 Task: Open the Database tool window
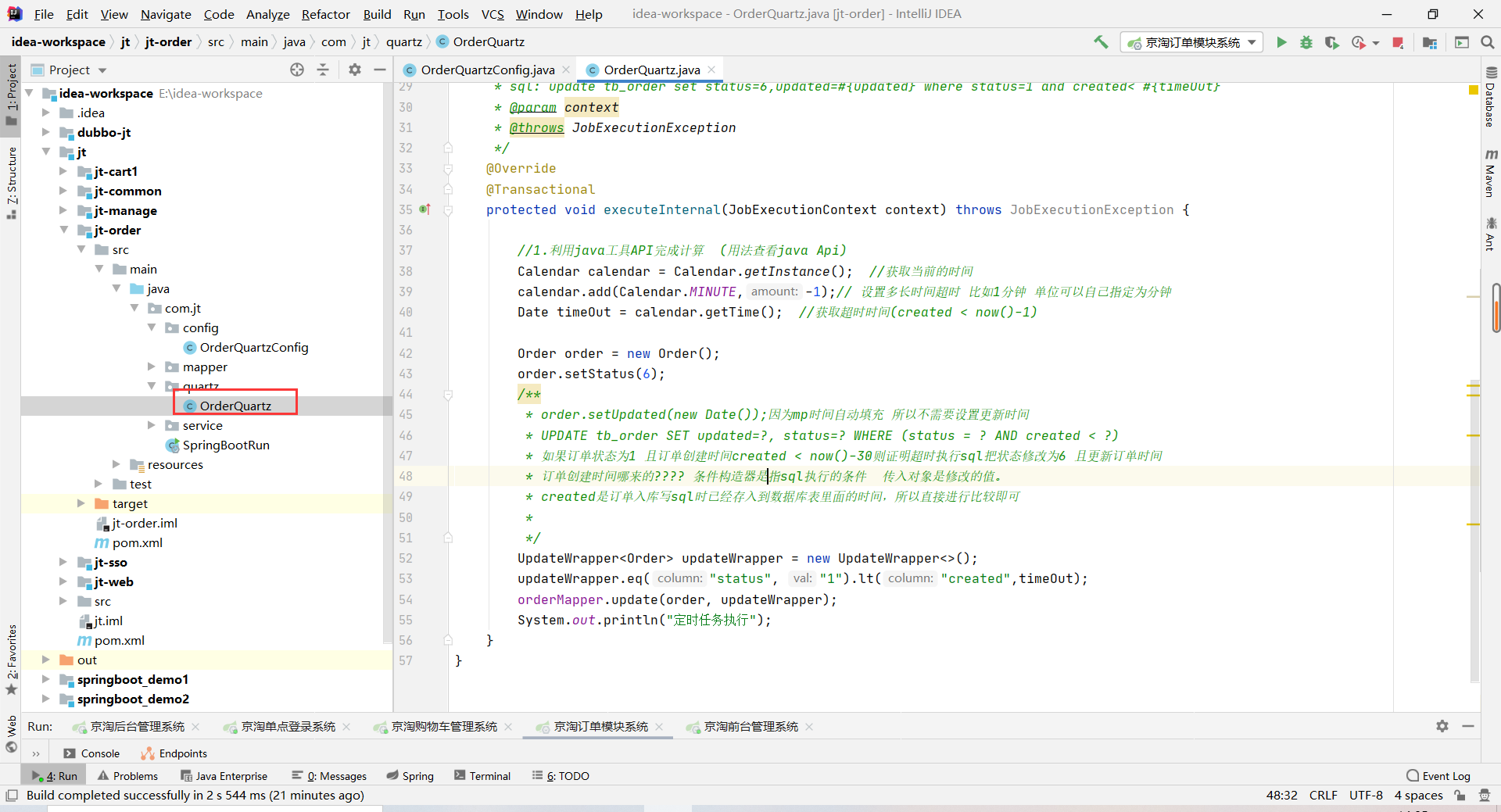click(1490, 97)
